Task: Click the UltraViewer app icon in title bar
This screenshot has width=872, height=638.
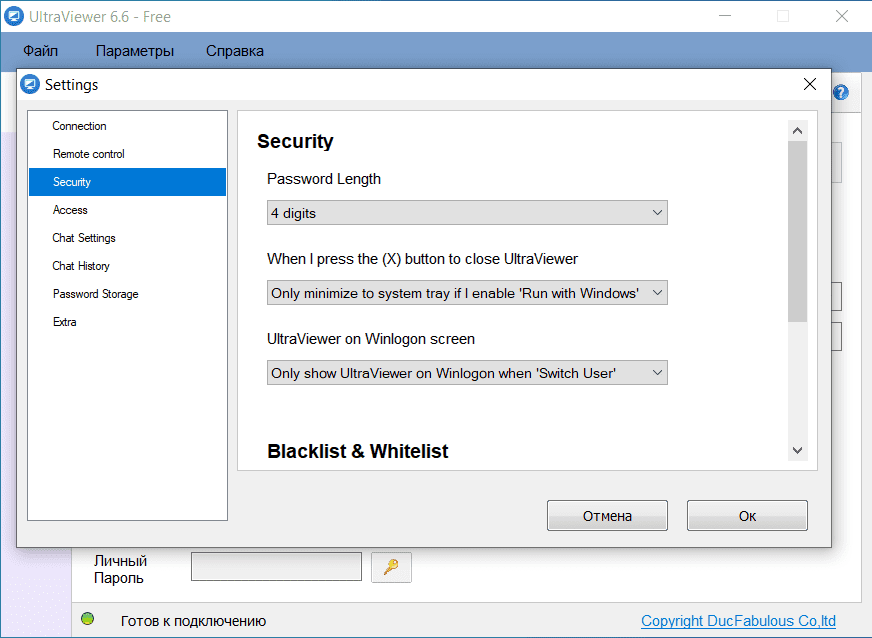Action: coord(13,16)
